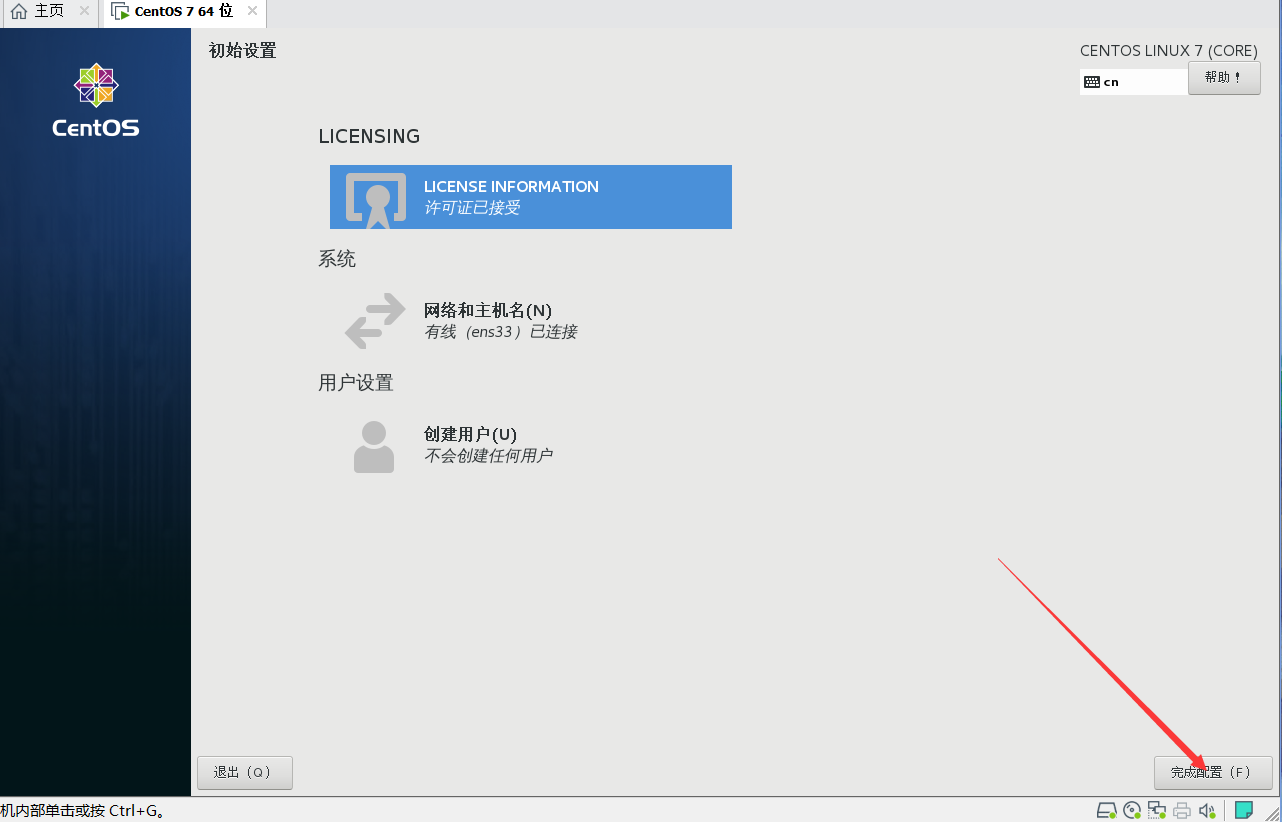
Task: Click the user silhouette icon
Action: tap(374, 447)
